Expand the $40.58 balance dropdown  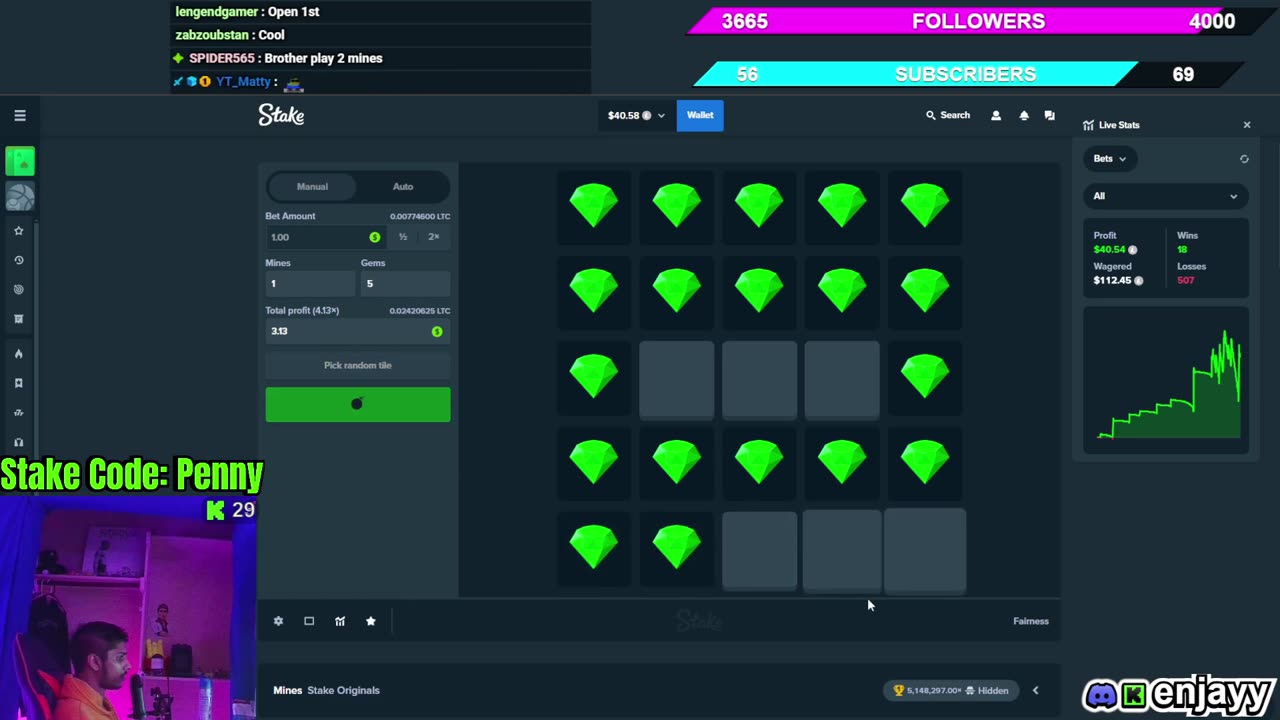click(x=636, y=115)
